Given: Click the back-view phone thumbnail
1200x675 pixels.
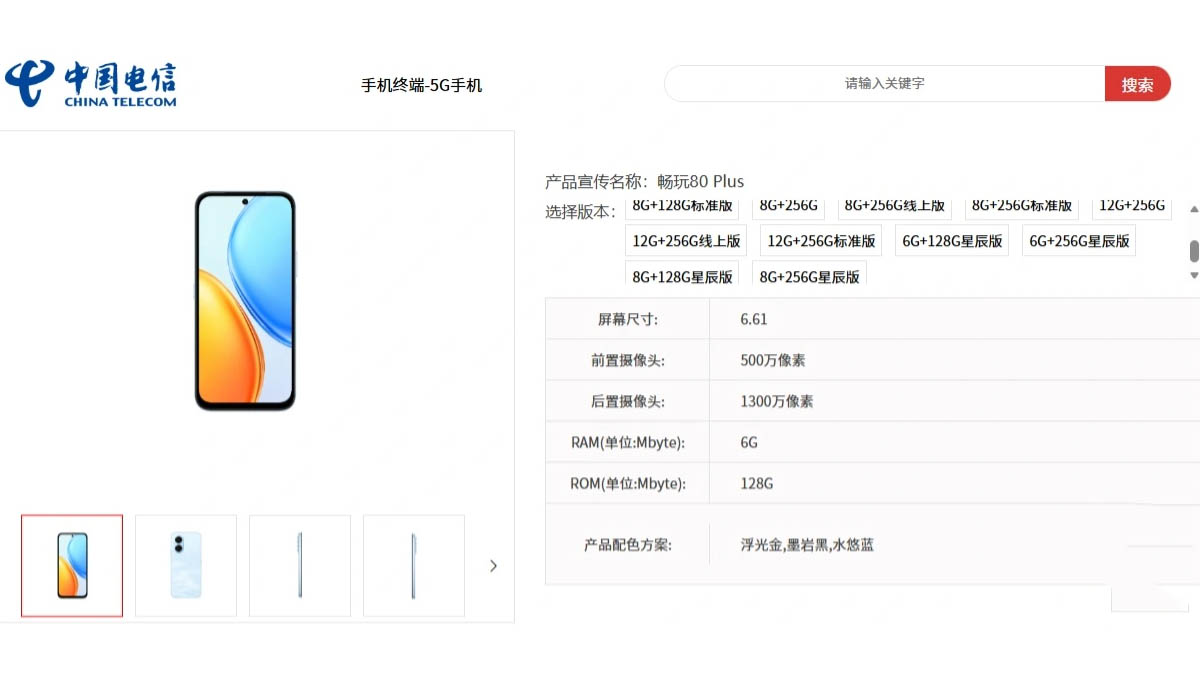Looking at the screenshot, I should (x=185, y=565).
